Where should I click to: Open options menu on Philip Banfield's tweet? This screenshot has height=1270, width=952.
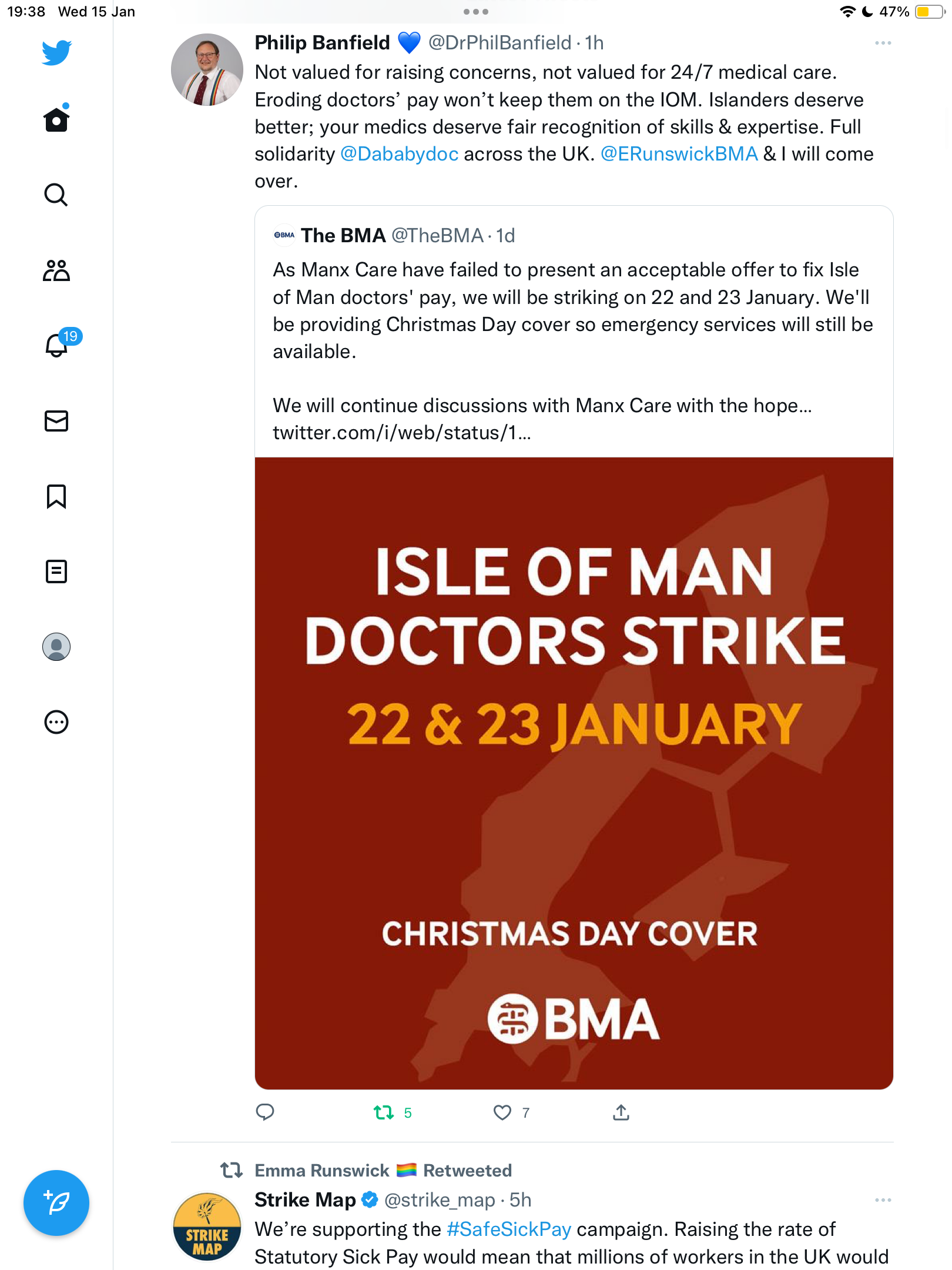click(x=883, y=43)
